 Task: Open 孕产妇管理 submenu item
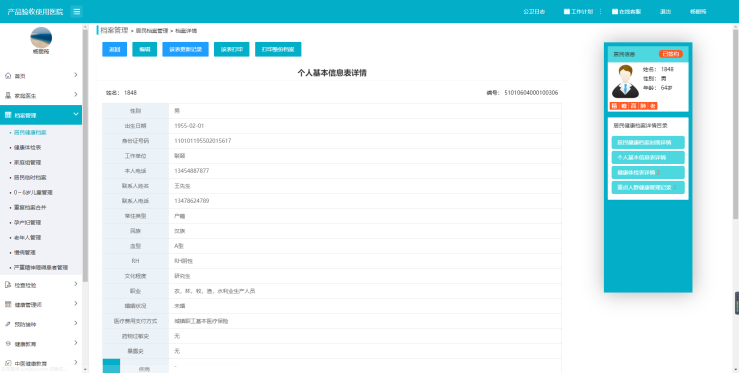click(x=27, y=222)
